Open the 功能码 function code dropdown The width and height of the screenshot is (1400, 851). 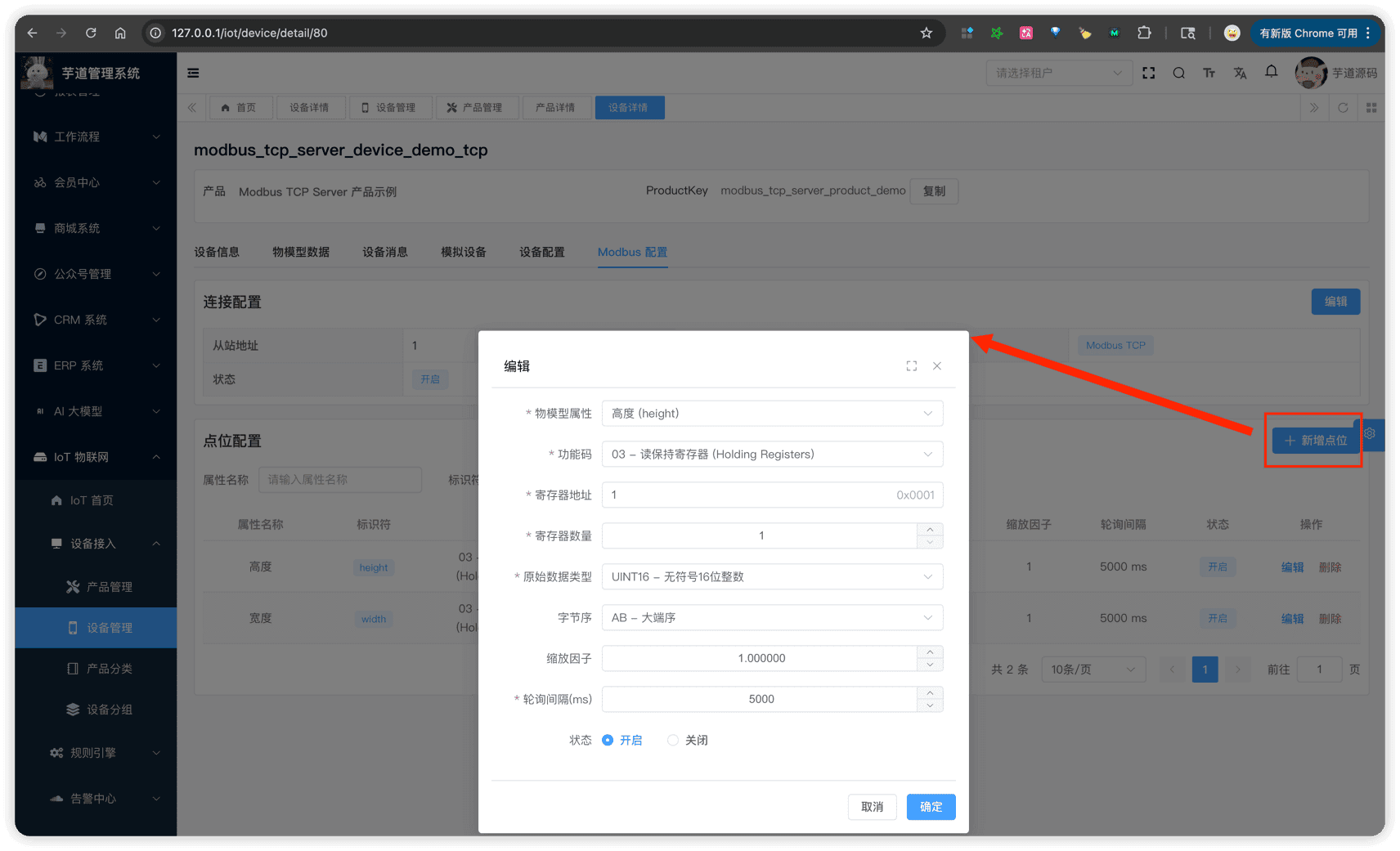[x=771, y=455]
